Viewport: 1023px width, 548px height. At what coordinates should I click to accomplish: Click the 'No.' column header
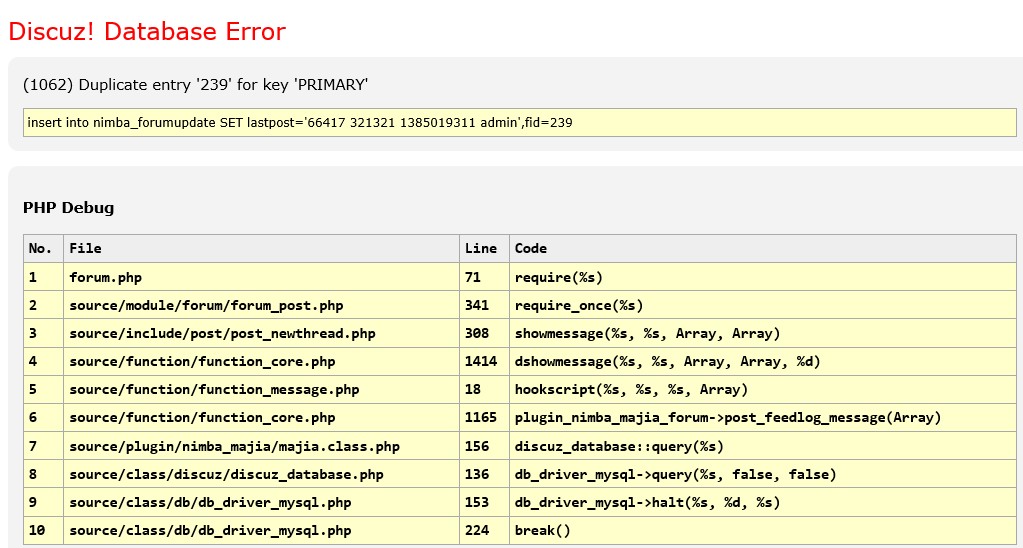40,248
